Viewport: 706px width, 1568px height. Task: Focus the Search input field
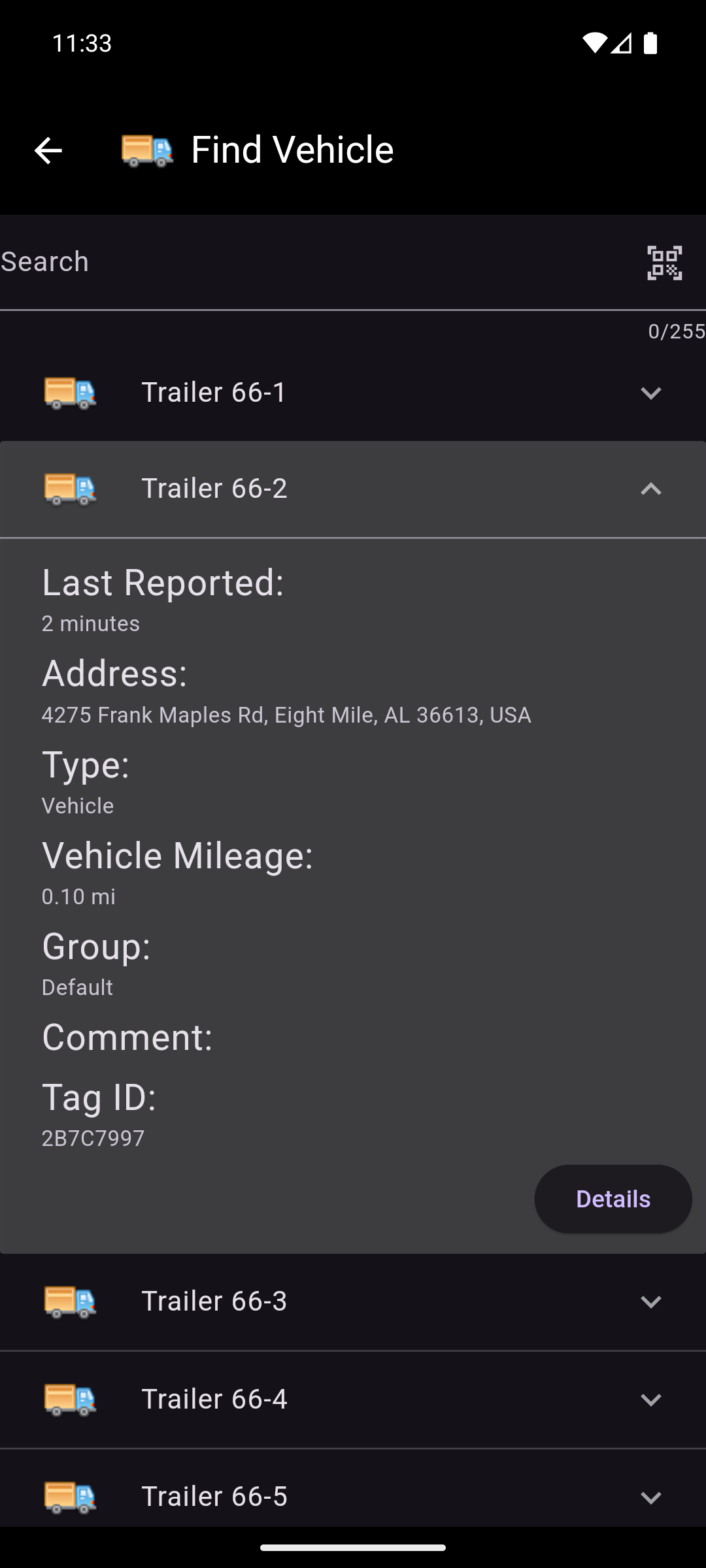tap(314, 262)
